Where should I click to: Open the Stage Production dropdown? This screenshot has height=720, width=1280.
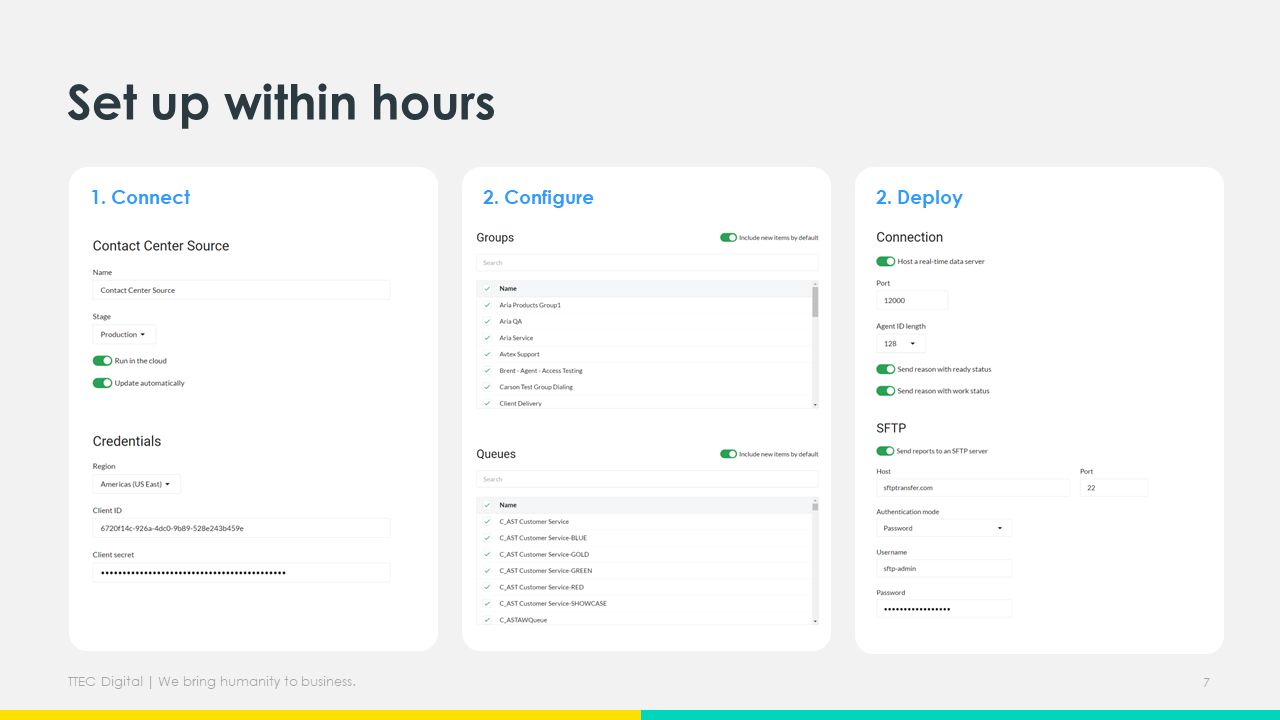pos(124,335)
